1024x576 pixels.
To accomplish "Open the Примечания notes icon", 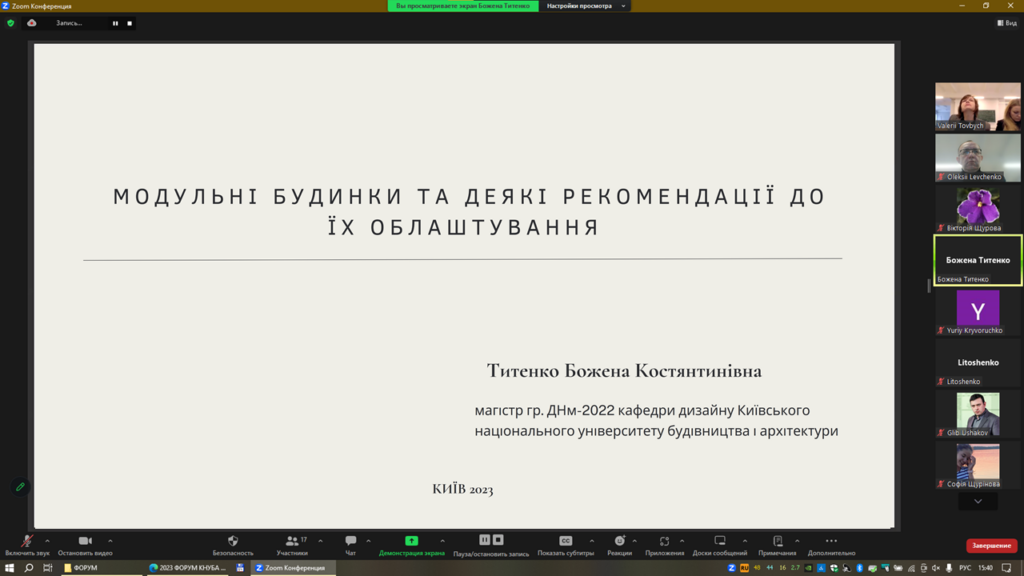I will point(777,541).
